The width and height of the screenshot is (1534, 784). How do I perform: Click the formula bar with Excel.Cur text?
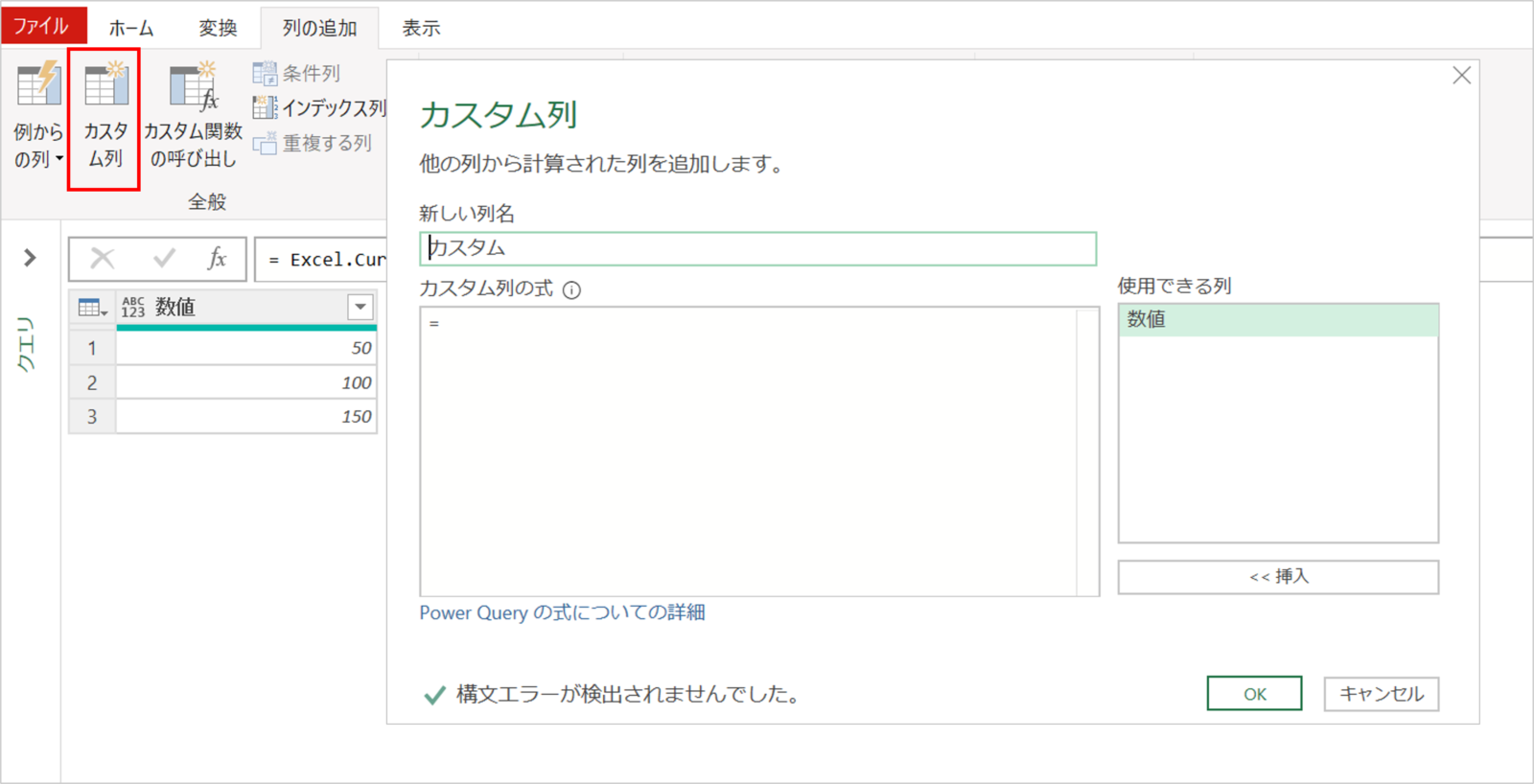point(321,260)
